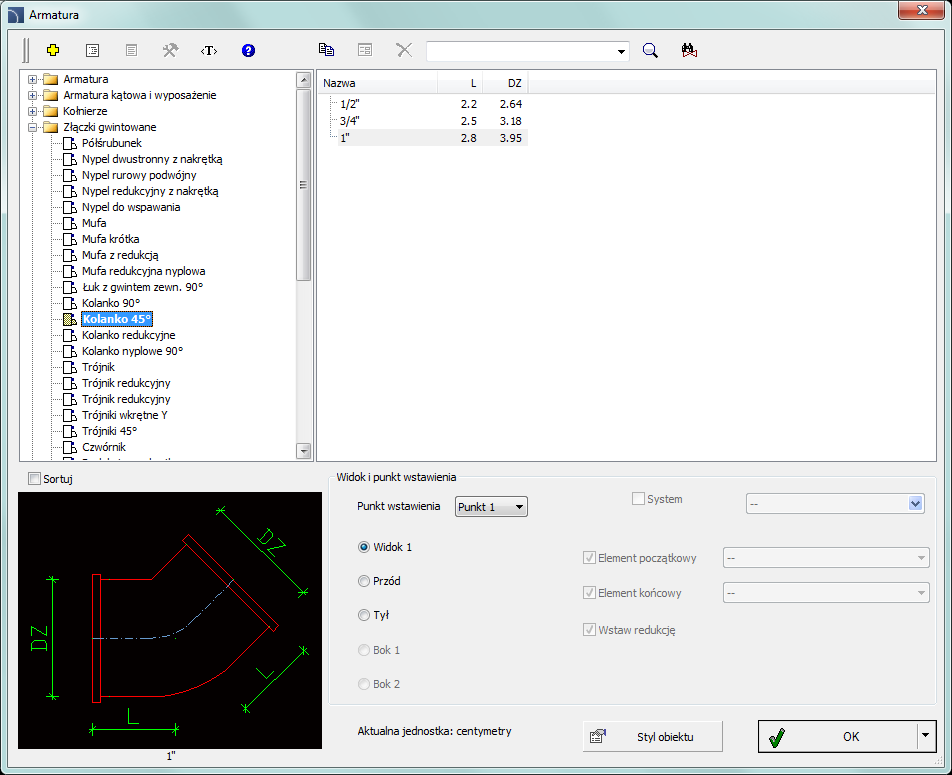Click the yellow plus add-element icon
952x775 pixels.
pyautogui.click(x=53, y=50)
